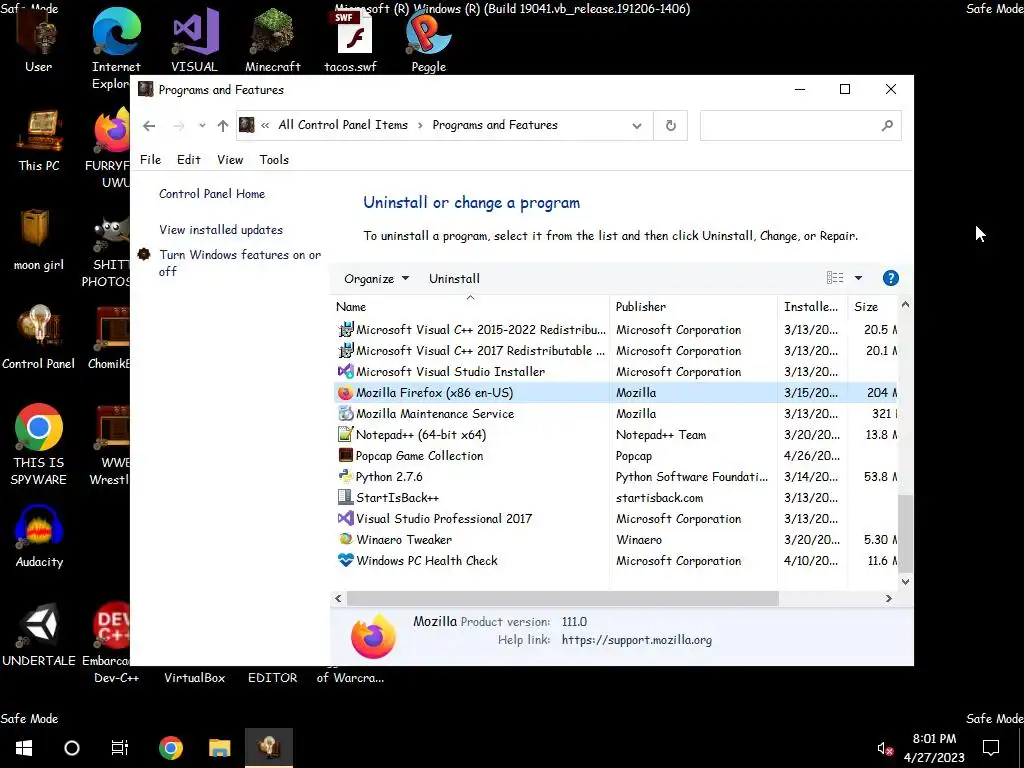Open Audacity from the desktop
The width and height of the screenshot is (1024, 768).
[x=39, y=536]
